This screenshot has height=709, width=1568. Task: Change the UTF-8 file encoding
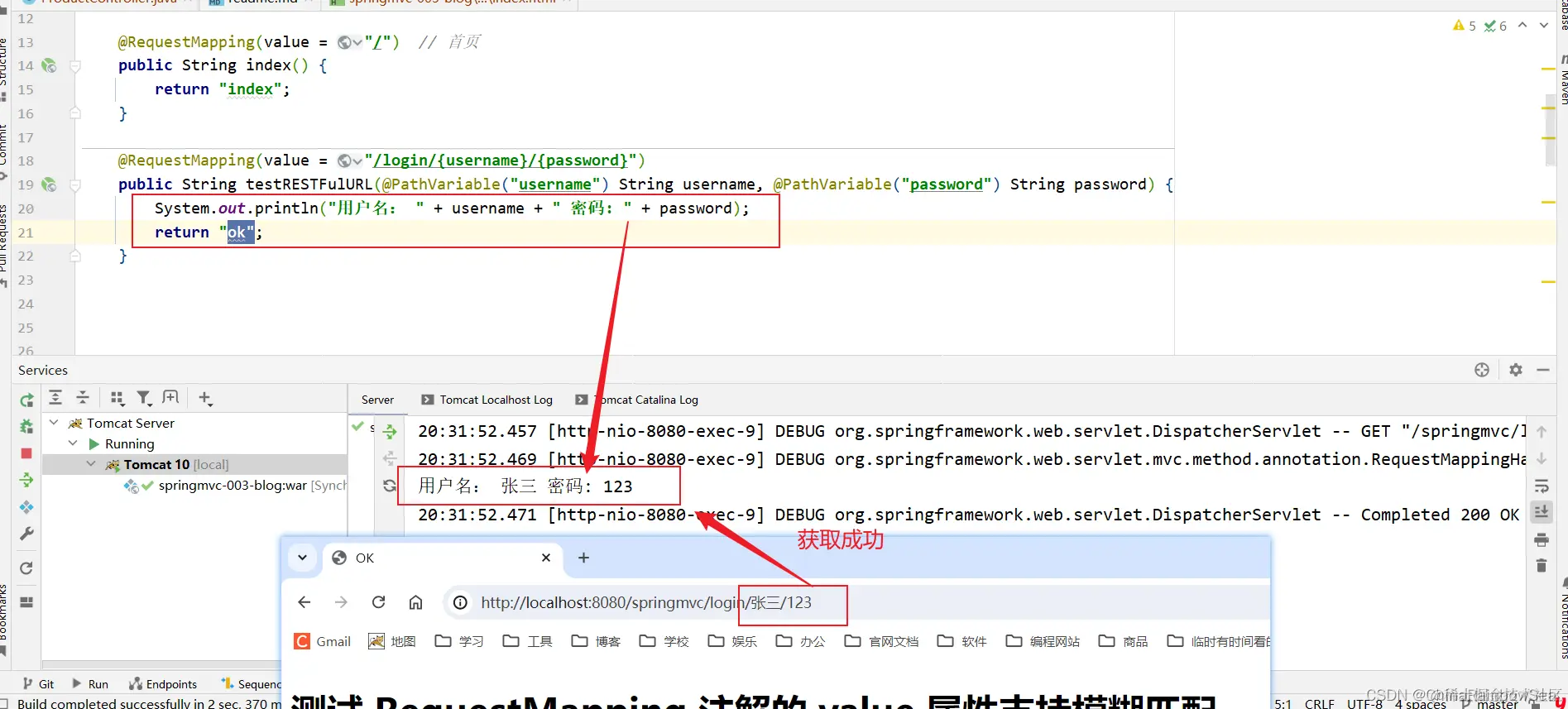[1364, 703]
